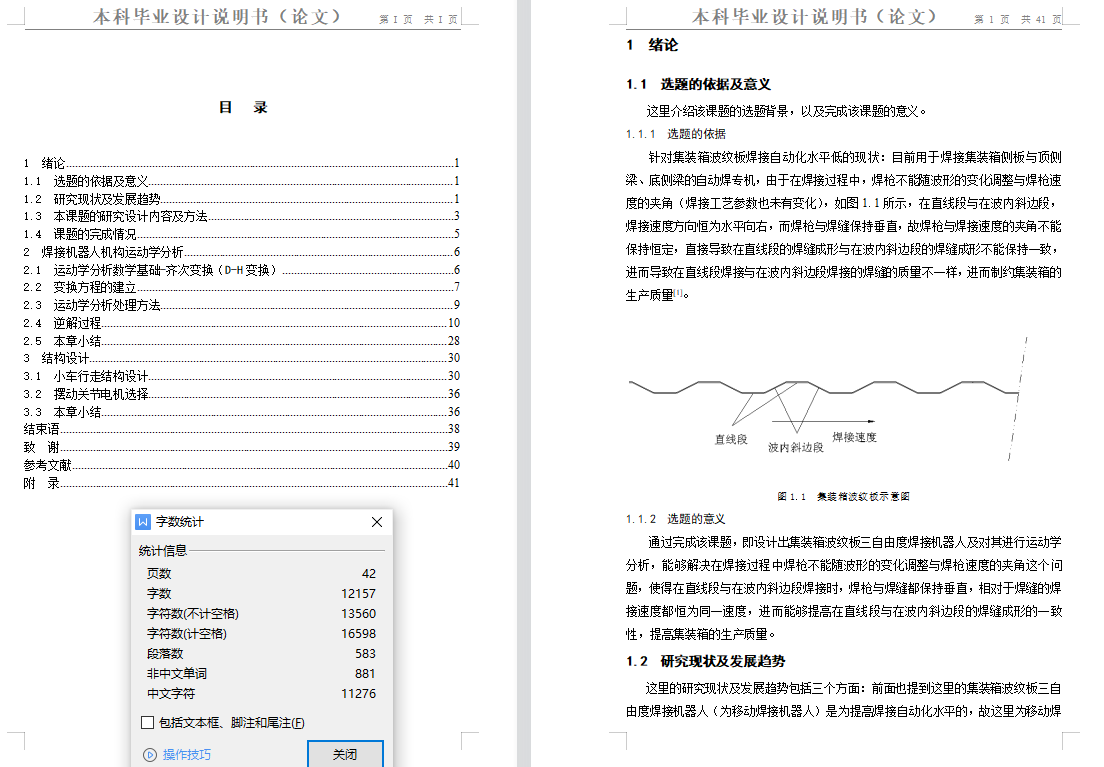Jump to TOC entry 结束语
The image size is (1104, 767).
click(42, 429)
